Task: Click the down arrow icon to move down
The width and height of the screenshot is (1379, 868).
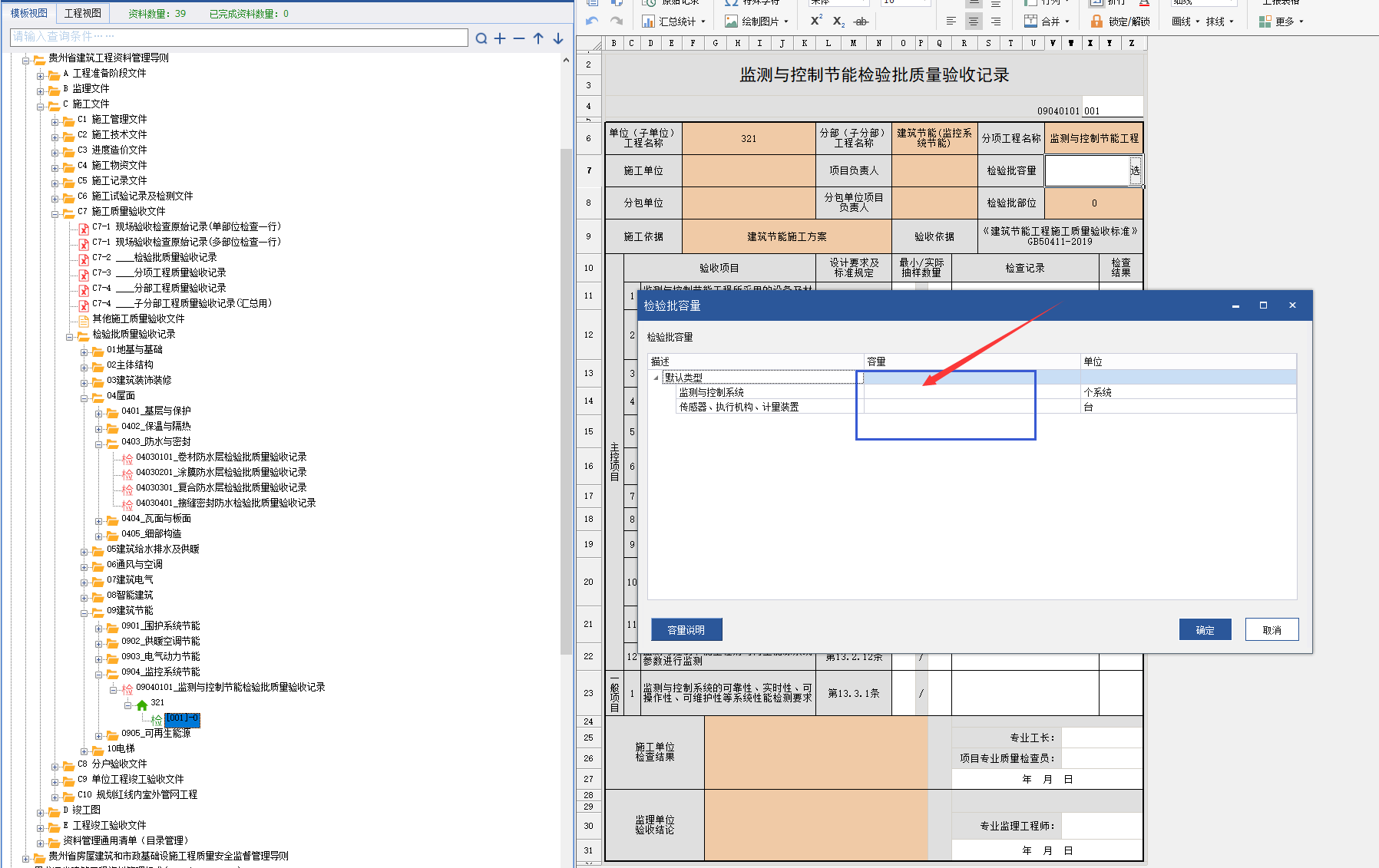Action: 558,38
